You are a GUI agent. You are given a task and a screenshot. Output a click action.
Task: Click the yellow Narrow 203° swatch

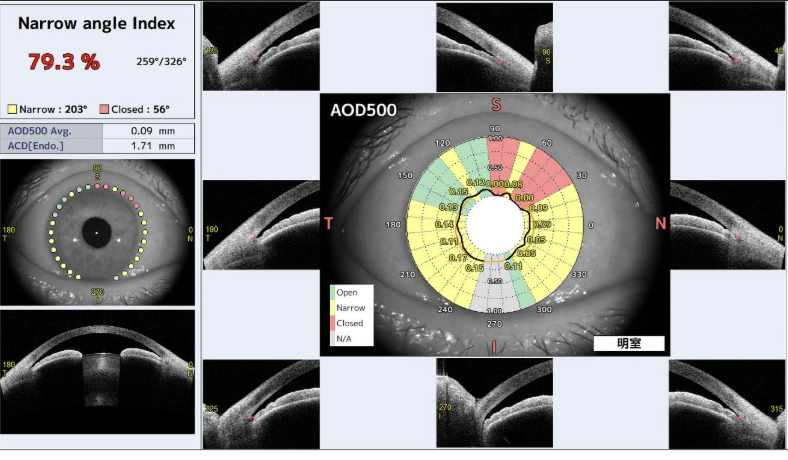(13, 108)
